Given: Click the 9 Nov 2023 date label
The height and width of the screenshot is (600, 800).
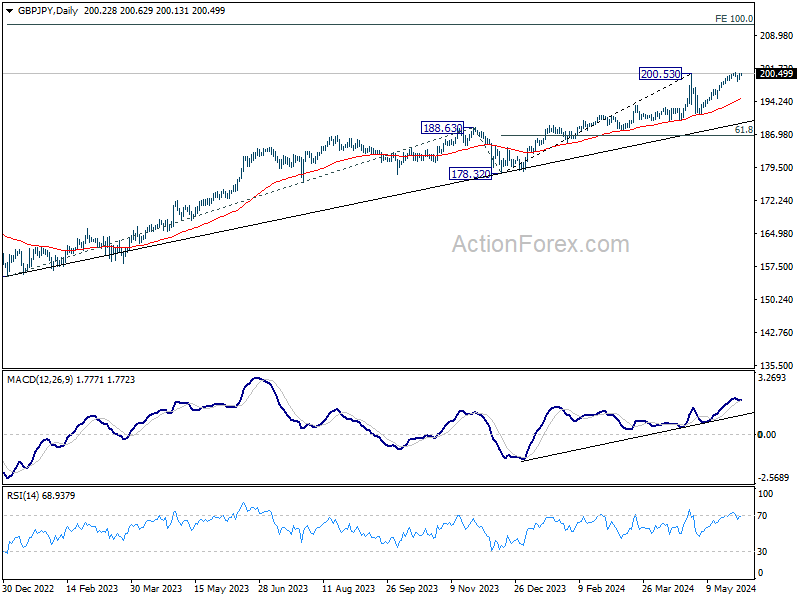Looking at the screenshot, I should tap(475, 589).
